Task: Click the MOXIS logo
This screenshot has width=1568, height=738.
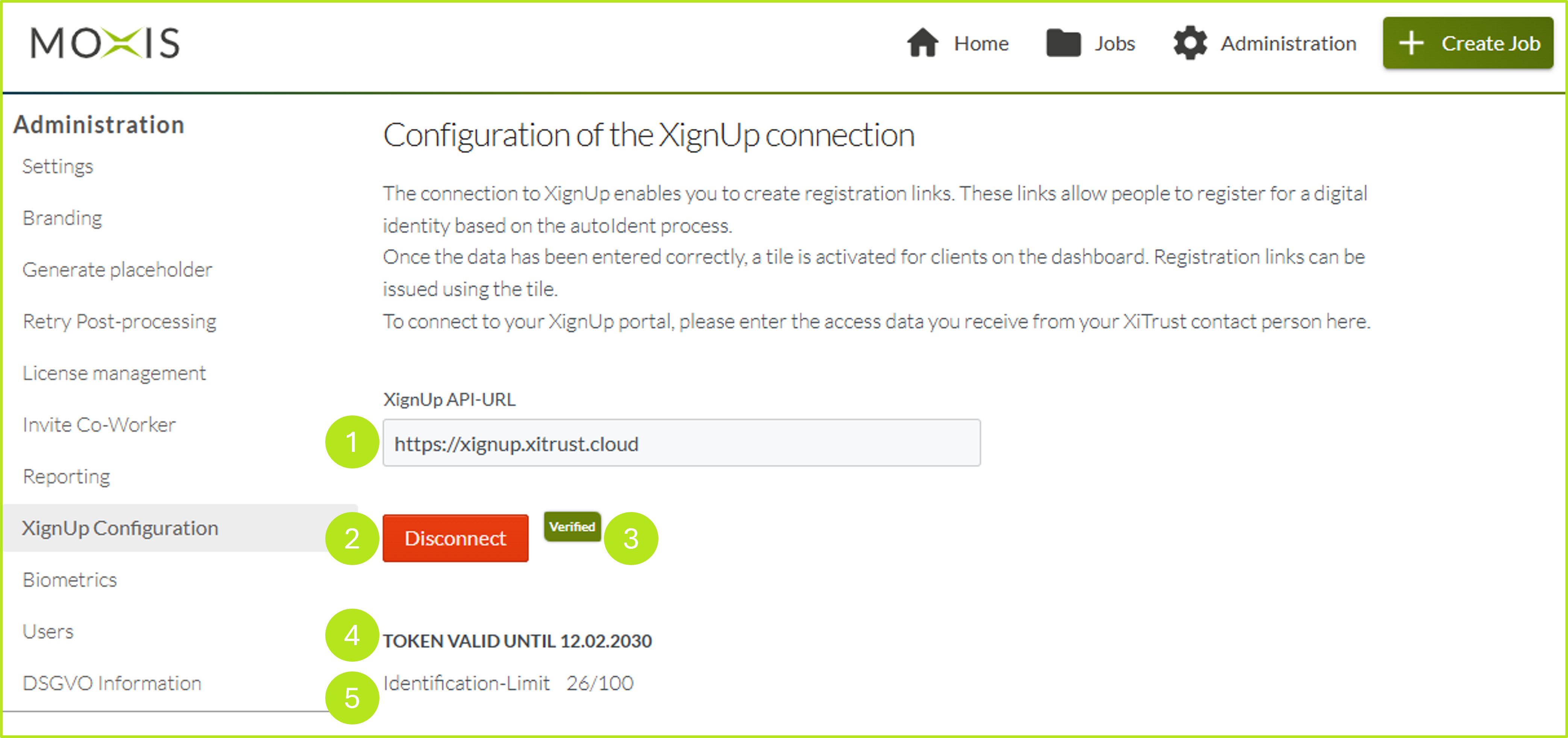Action: (105, 43)
